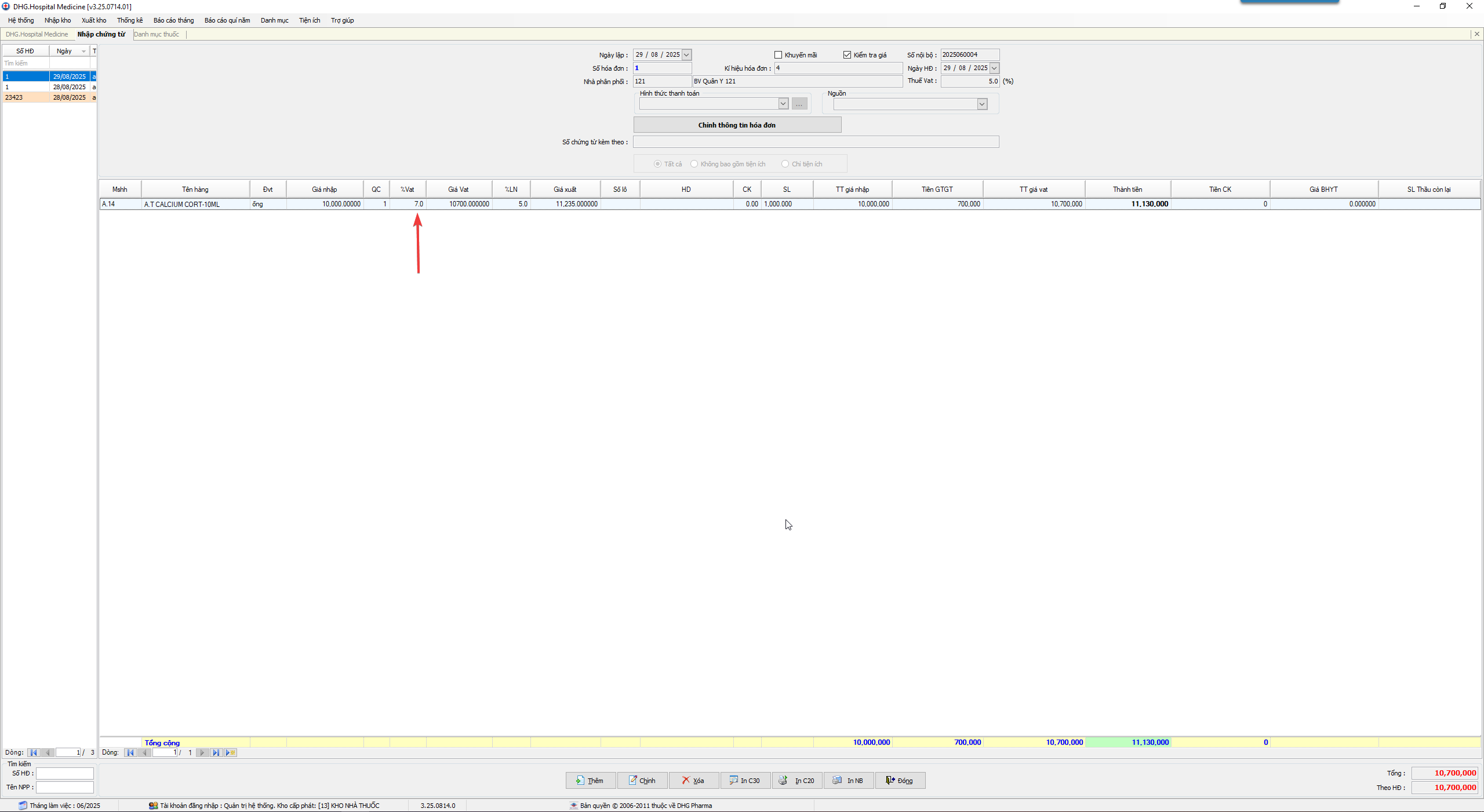Switch to the Danh mục thuốc tab
Image resolution: width=1484 pixels, height=812 pixels.
point(157,34)
